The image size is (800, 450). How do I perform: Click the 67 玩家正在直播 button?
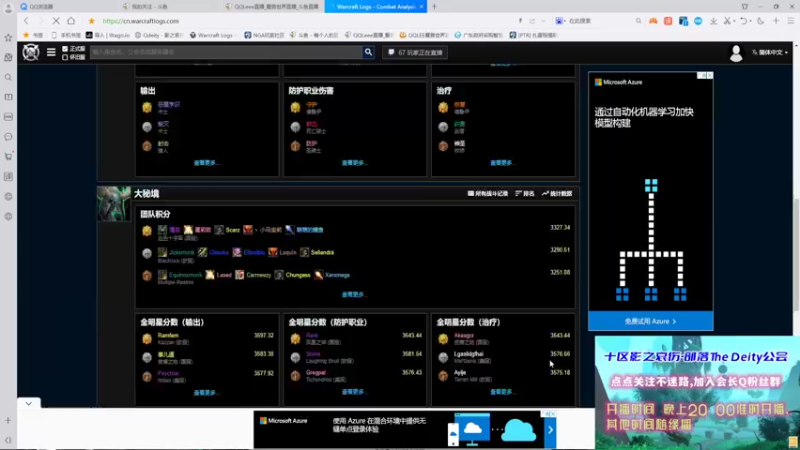pyautogui.click(x=415, y=52)
